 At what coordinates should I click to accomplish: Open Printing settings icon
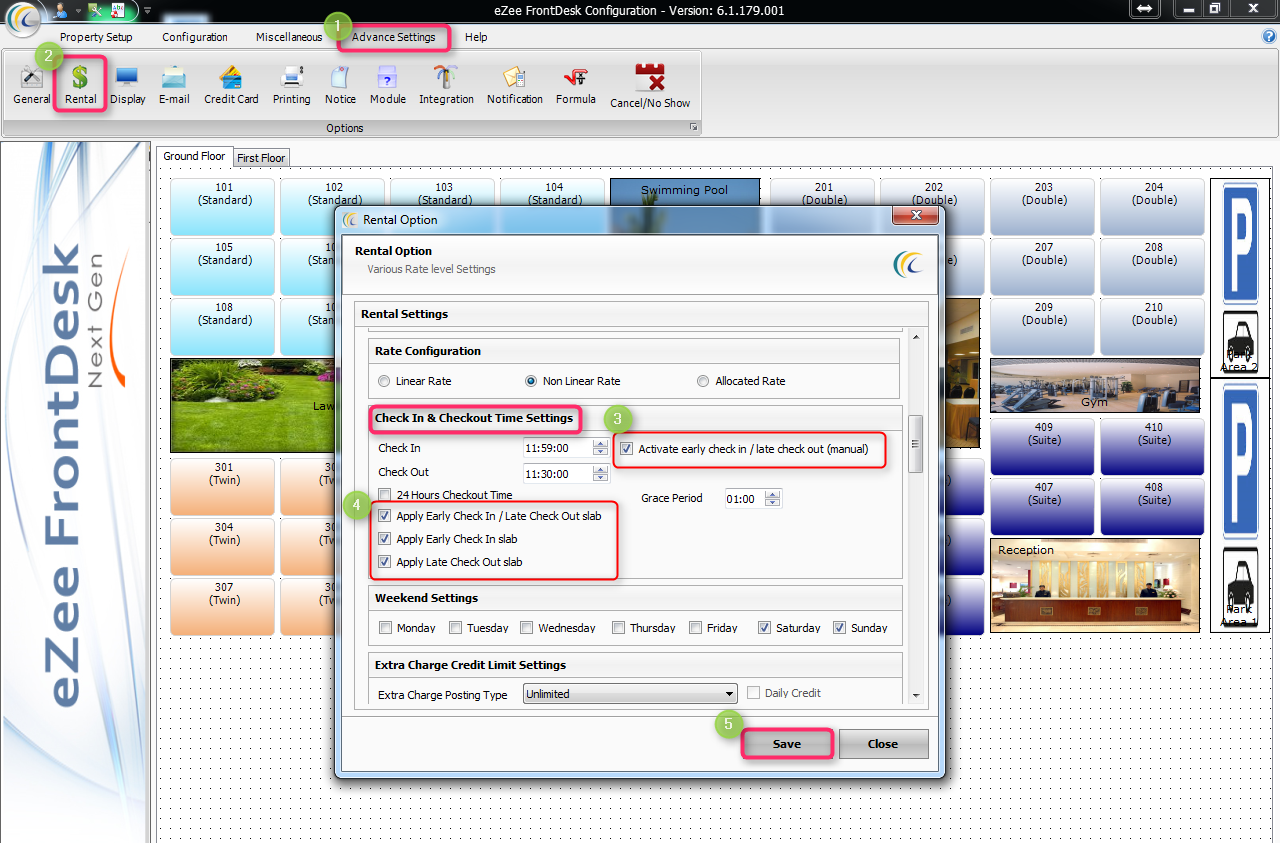pyautogui.click(x=291, y=85)
